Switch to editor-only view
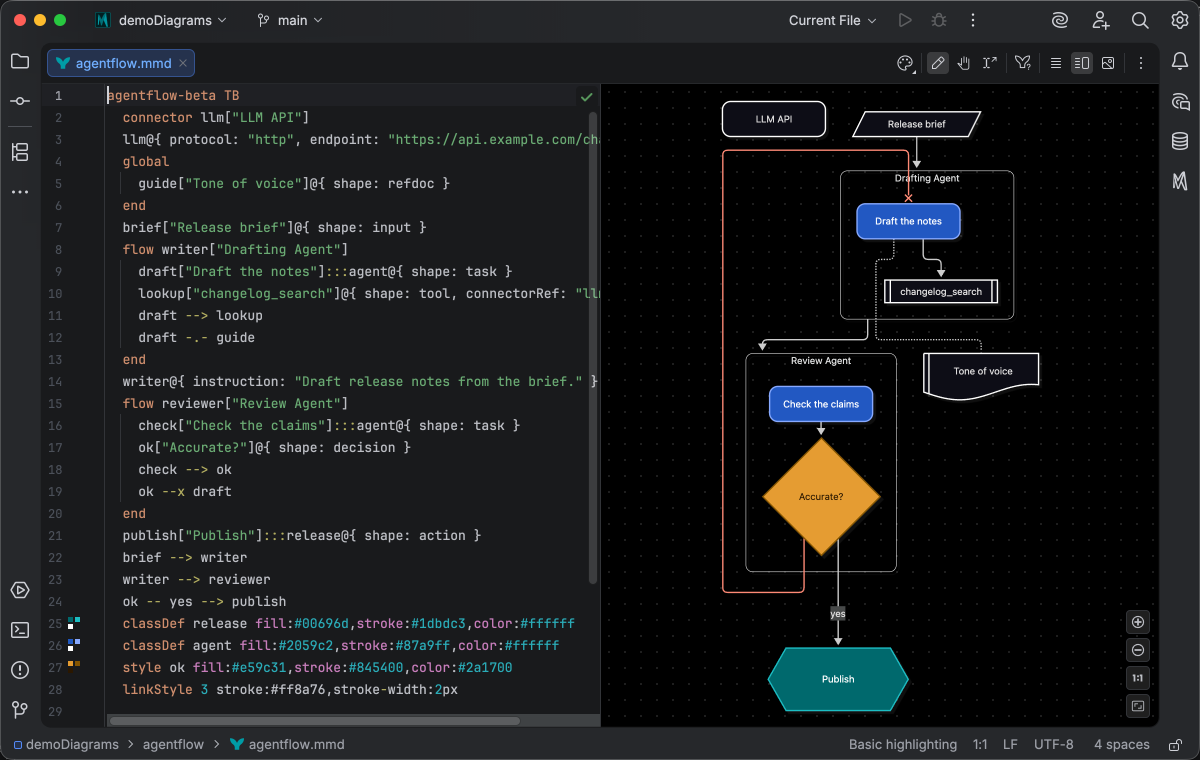The height and width of the screenshot is (760, 1200). coord(1055,63)
